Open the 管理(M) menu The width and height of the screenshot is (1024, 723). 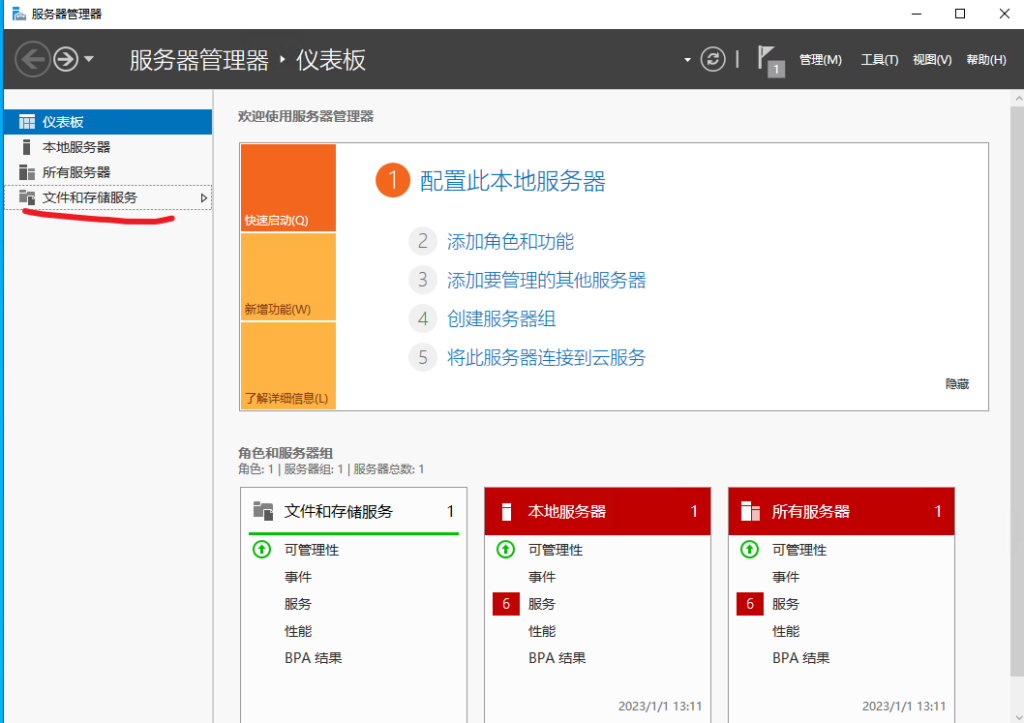click(820, 60)
